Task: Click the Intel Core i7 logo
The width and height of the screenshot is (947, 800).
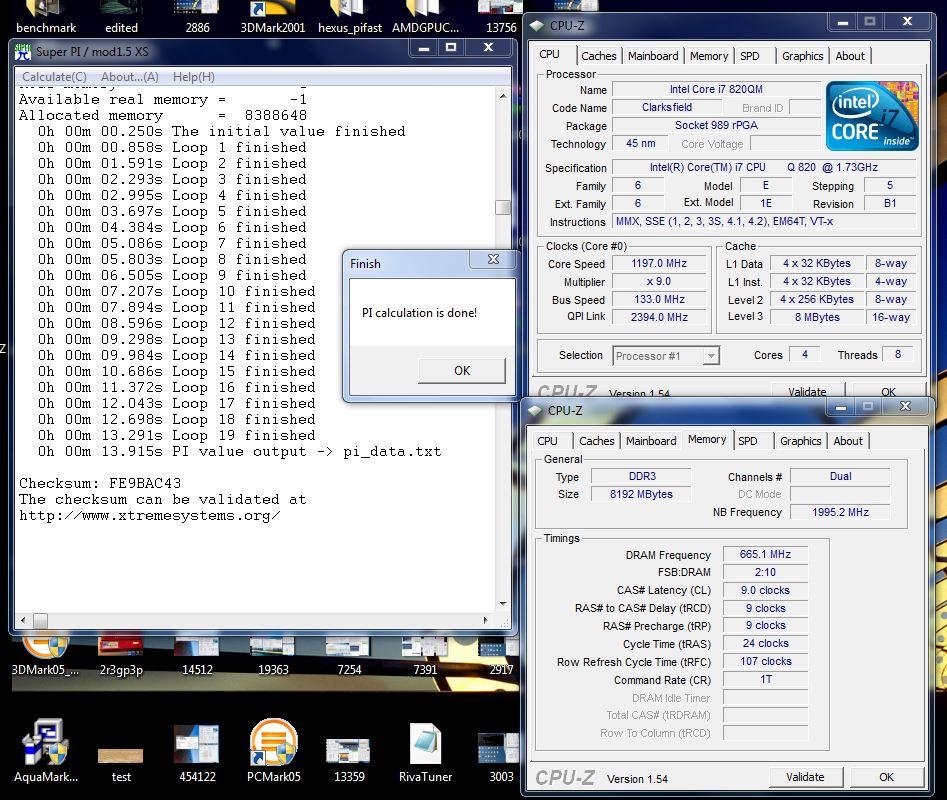Action: 872,116
